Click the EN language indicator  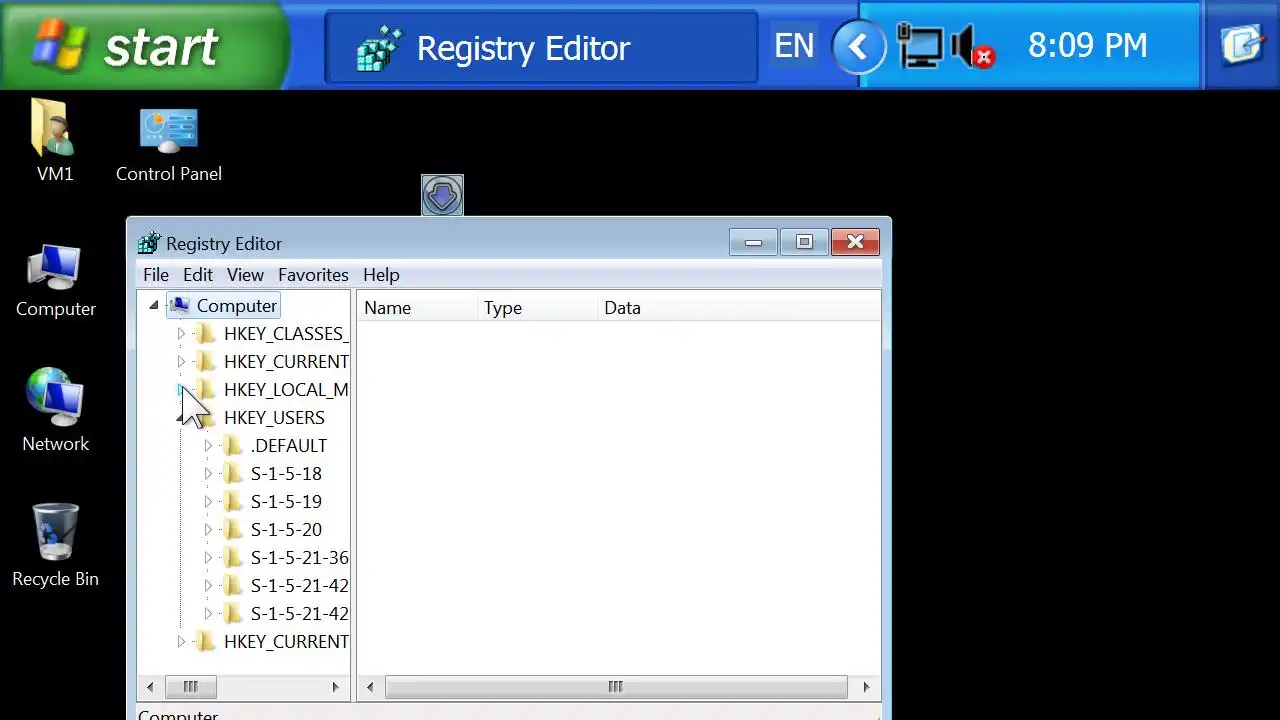(794, 46)
